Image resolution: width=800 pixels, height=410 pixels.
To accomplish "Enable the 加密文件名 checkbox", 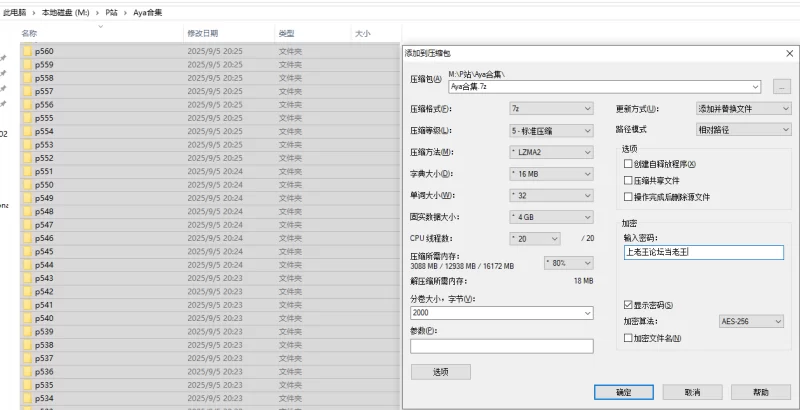I will click(x=628, y=339).
